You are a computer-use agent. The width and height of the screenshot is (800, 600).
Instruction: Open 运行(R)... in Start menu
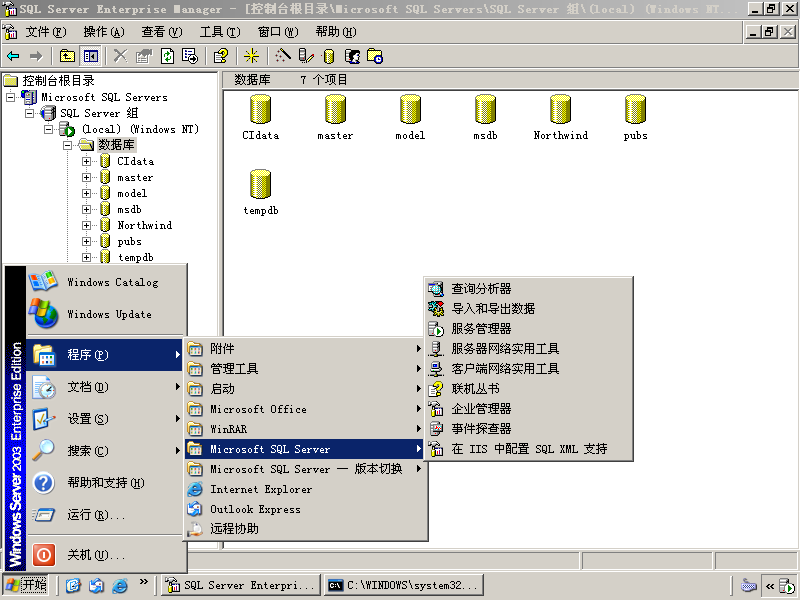106,514
